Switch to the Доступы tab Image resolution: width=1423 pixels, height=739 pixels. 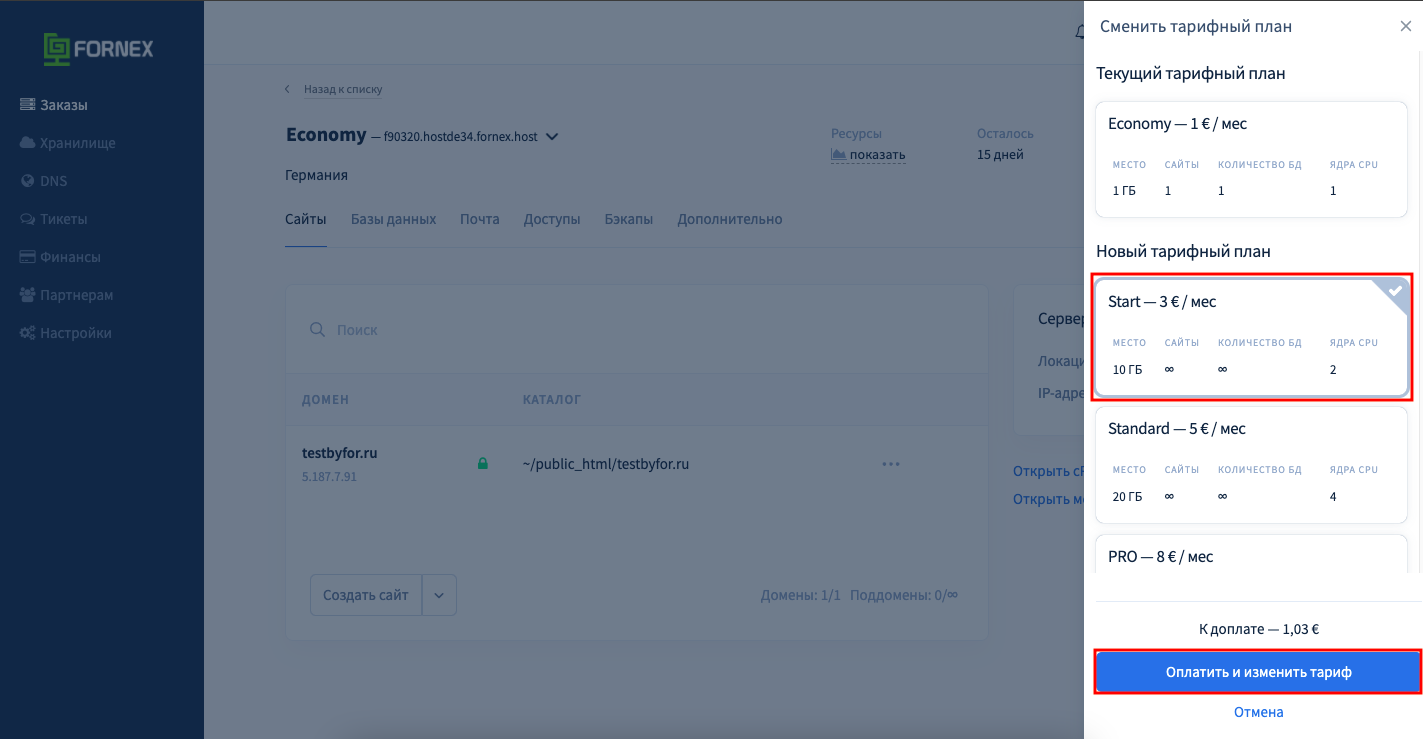point(552,219)
